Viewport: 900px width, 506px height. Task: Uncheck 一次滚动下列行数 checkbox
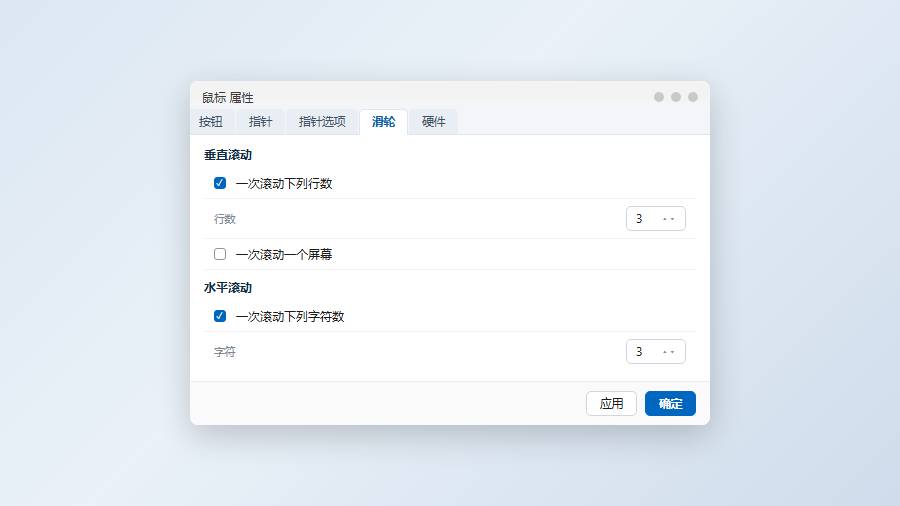[220, 183]
